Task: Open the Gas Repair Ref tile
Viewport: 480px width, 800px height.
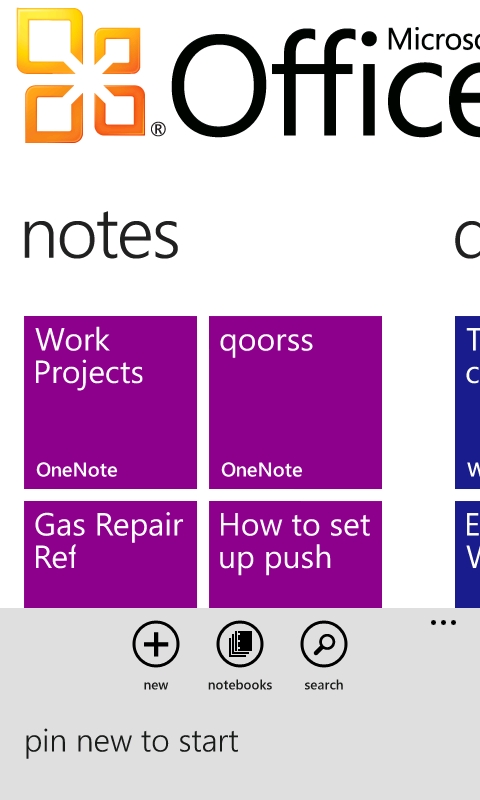Action: click(110, 555)
